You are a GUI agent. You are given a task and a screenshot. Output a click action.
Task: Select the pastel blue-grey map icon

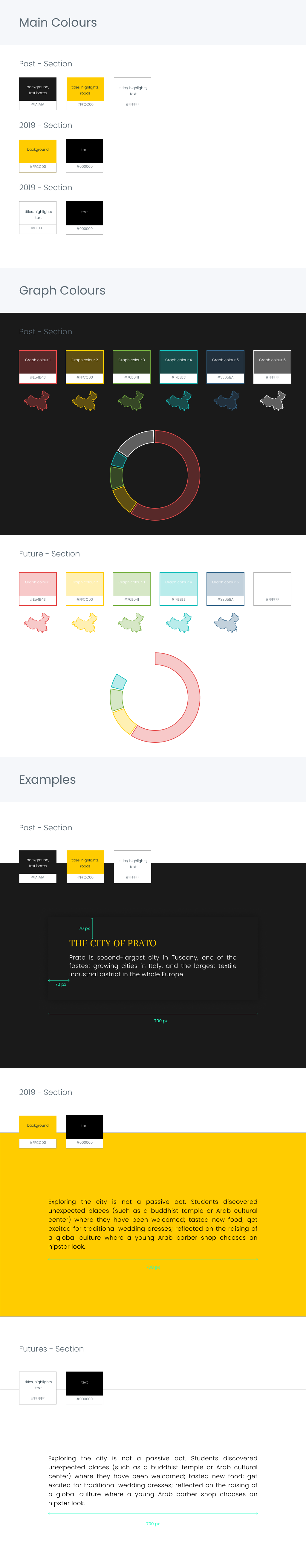(x=226, y=623)
